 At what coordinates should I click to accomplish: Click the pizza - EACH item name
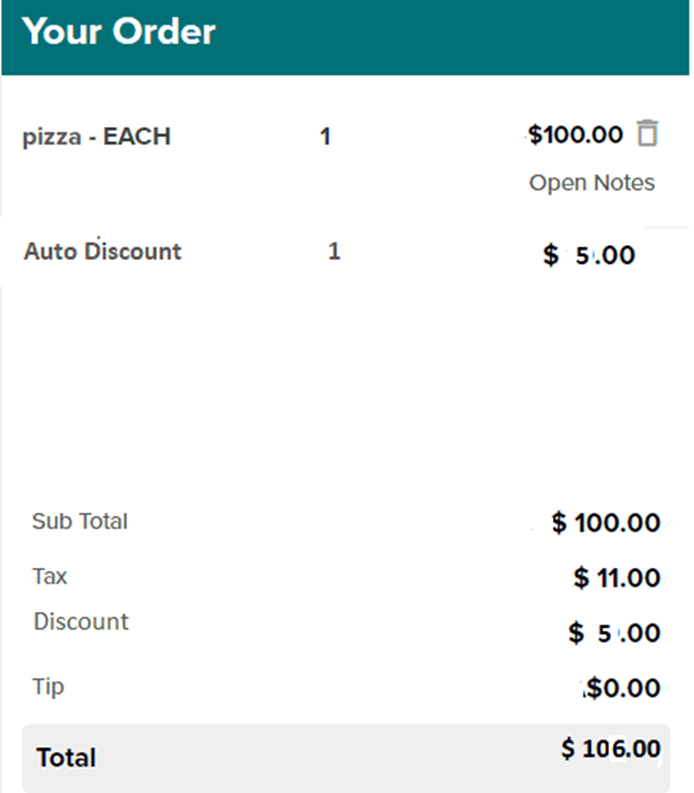(x=96, y=137)
